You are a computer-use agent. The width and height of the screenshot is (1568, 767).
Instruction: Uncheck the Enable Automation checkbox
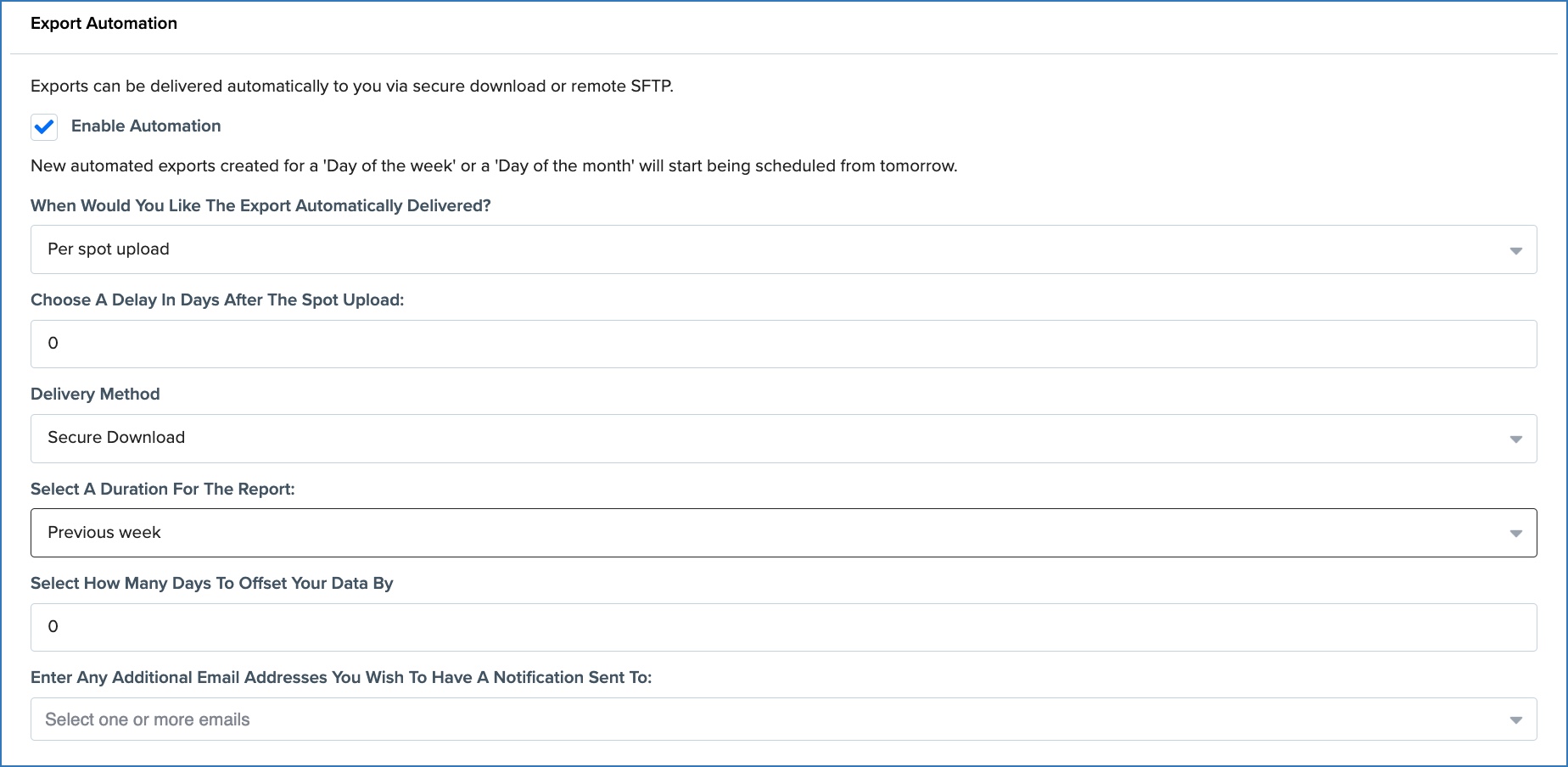click(44, 127)
